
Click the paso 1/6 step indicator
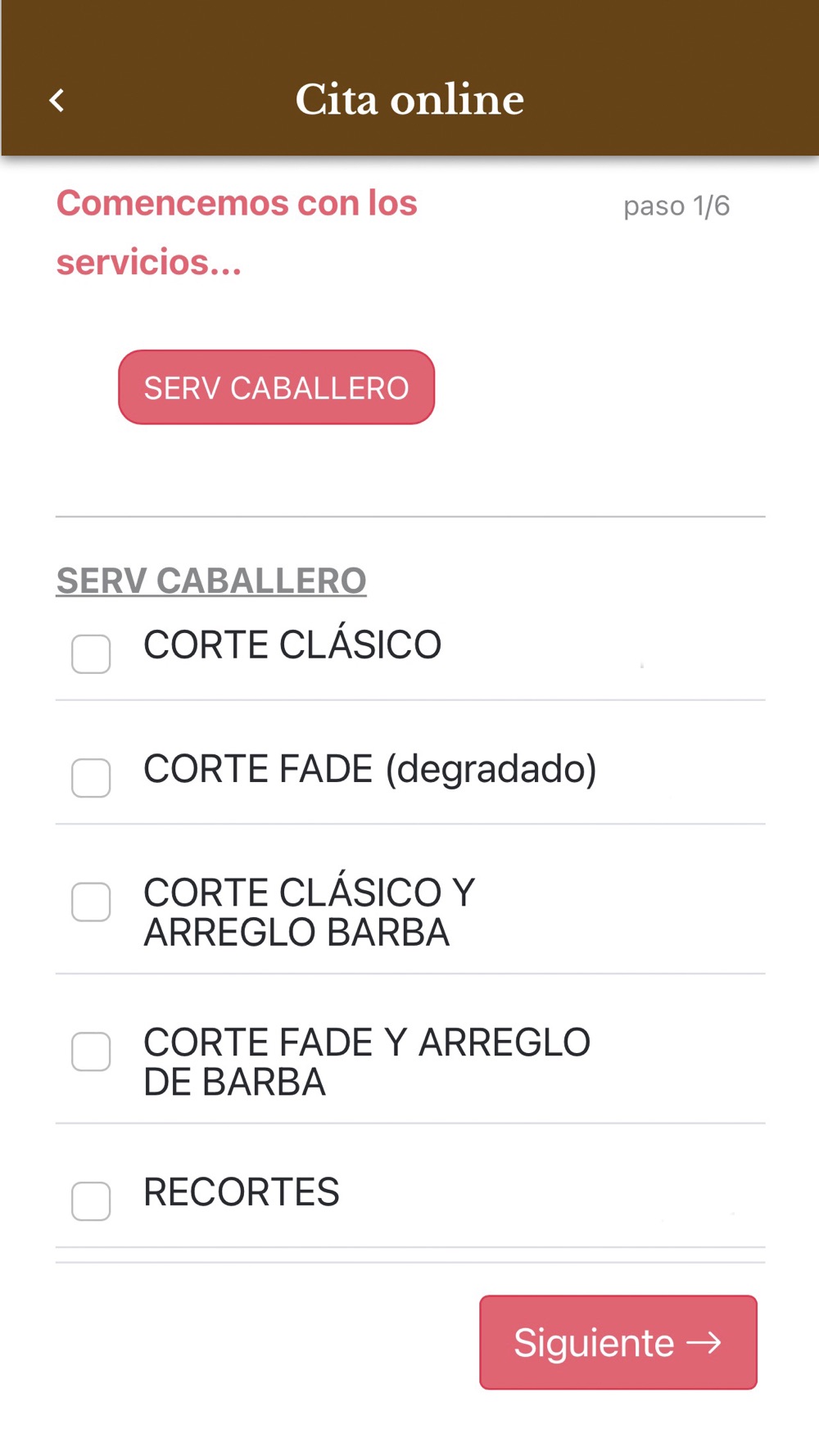[x=676, y=206]
